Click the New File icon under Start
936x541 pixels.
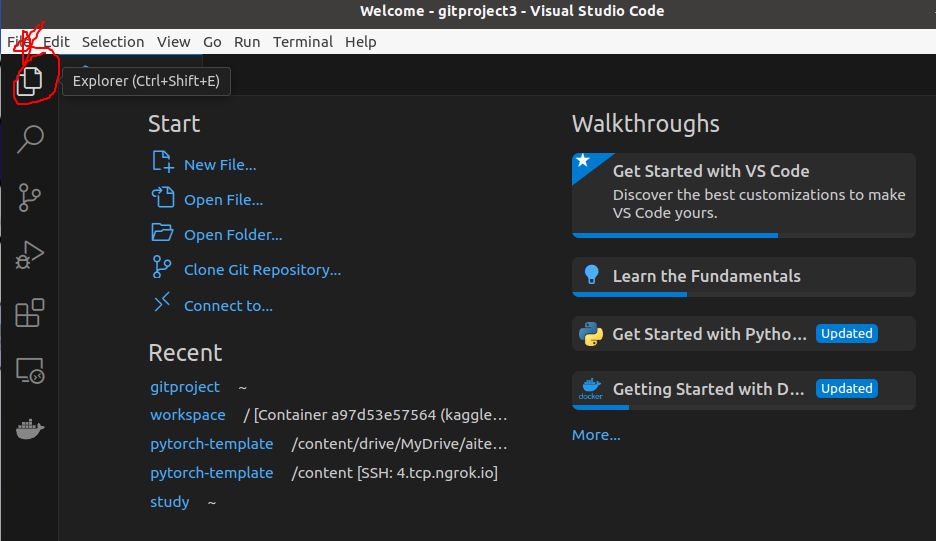pos(162,161)
